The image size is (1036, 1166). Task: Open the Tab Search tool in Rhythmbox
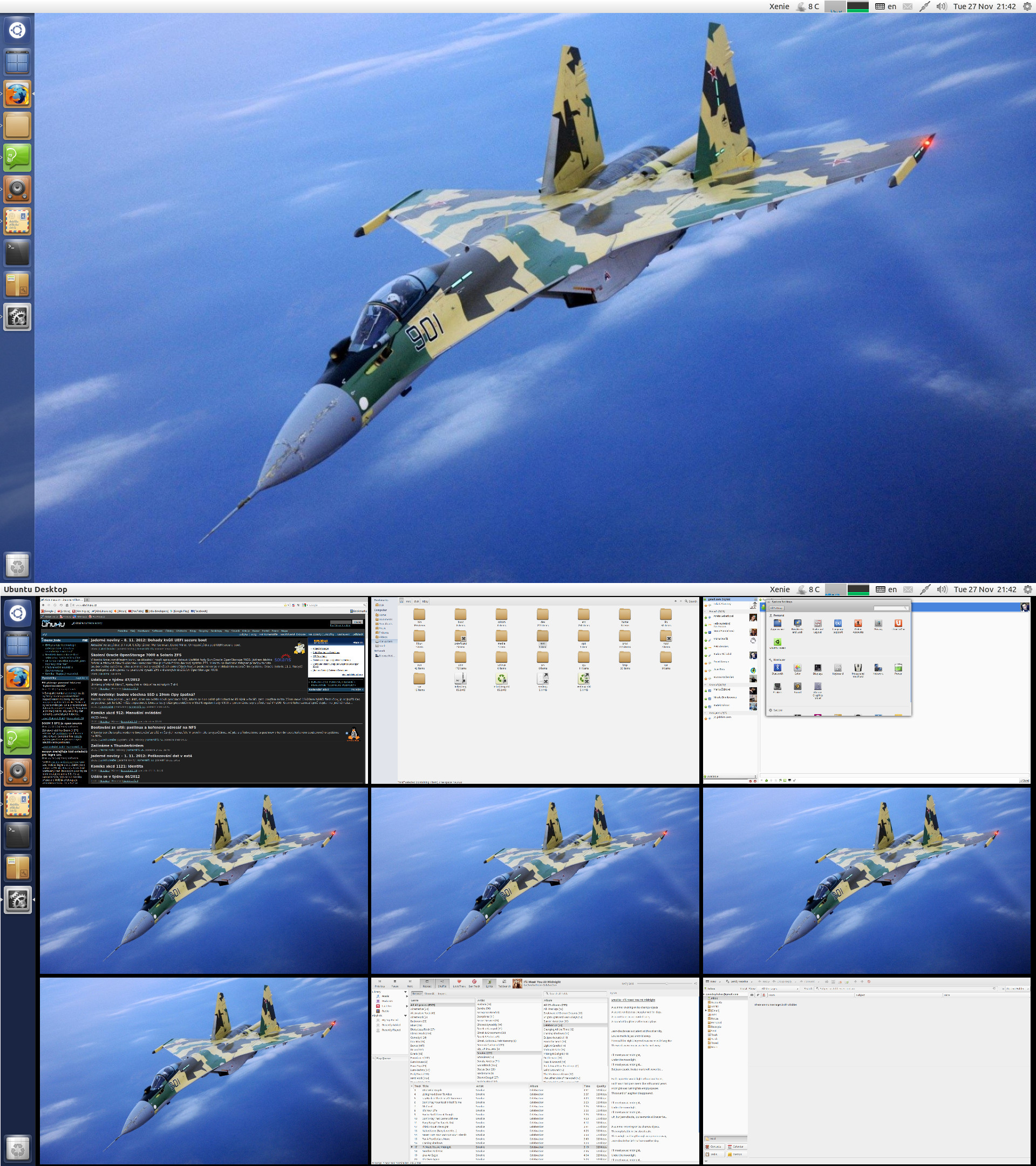coord(505,983)
